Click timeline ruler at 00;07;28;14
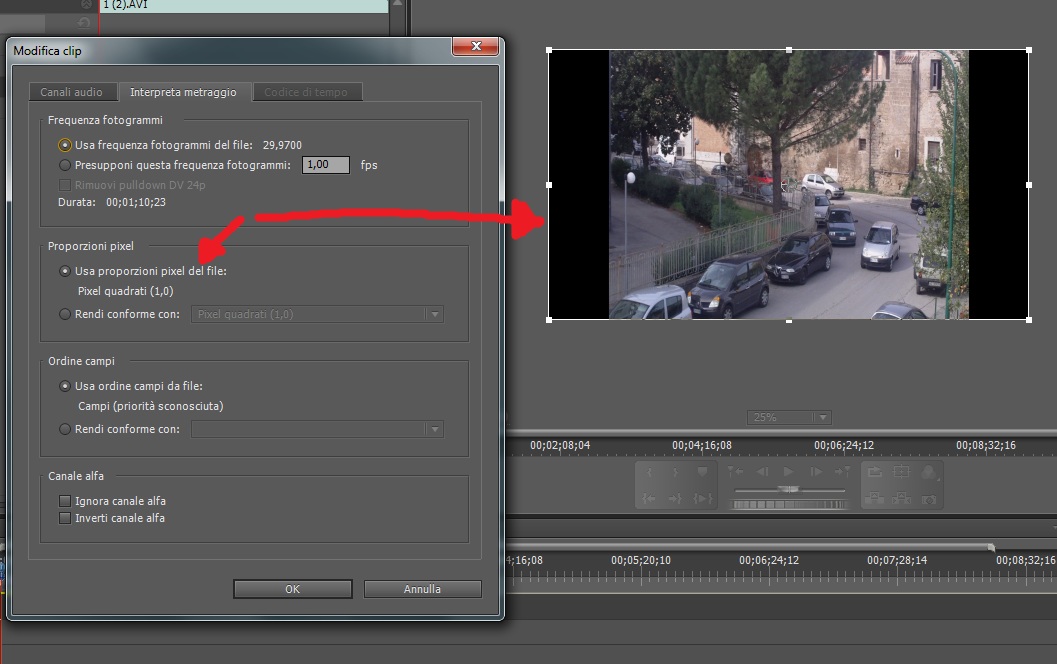The height and width of the screenshot is (664, 1057). [x=897, y=560]
